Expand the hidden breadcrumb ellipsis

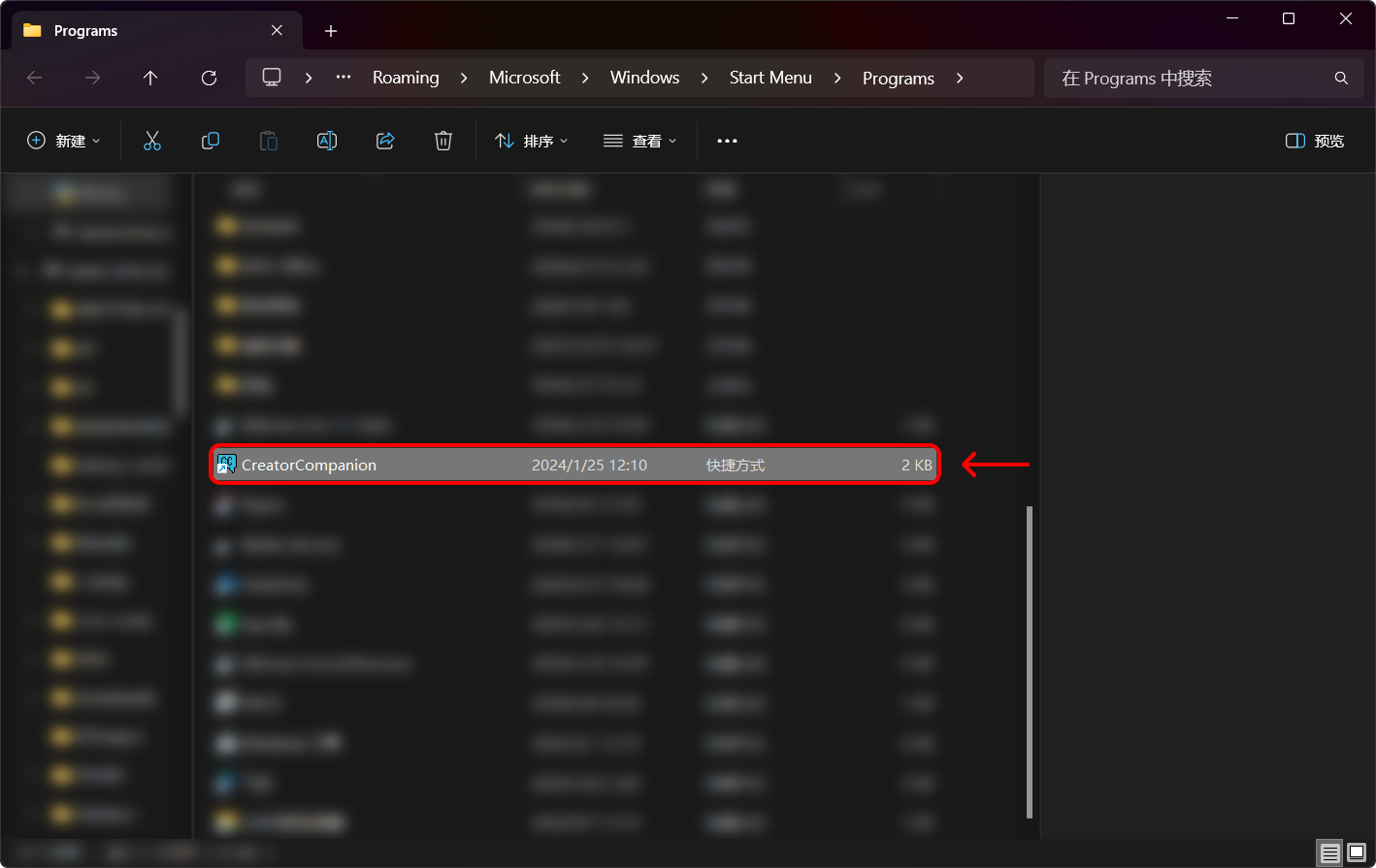[344, 78]
